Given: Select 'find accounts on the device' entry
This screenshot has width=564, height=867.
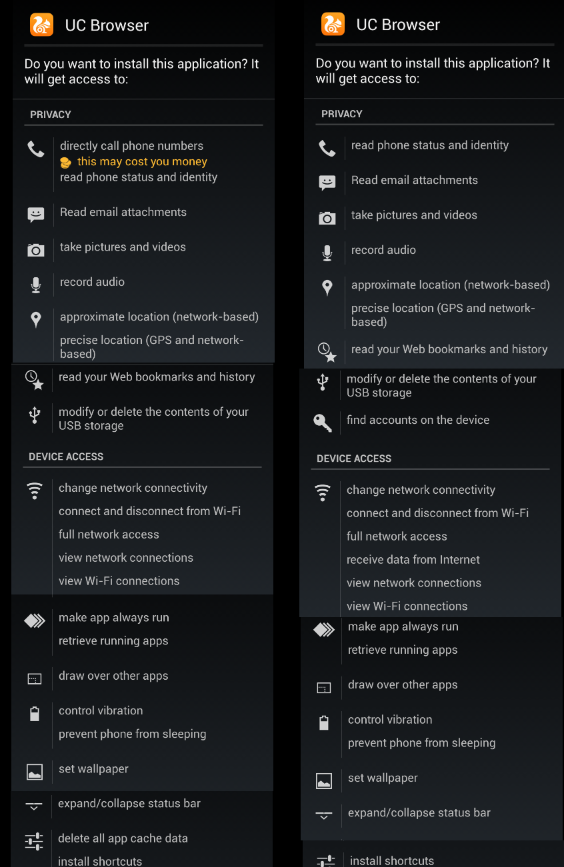Looking at the screenshot, I should click(418, 420).
